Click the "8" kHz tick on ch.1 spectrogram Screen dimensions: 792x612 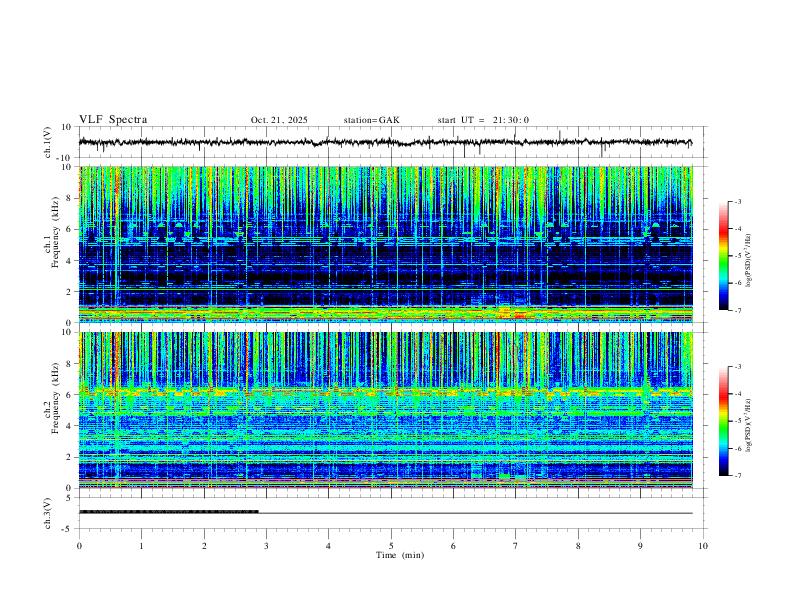pos(70,198)
